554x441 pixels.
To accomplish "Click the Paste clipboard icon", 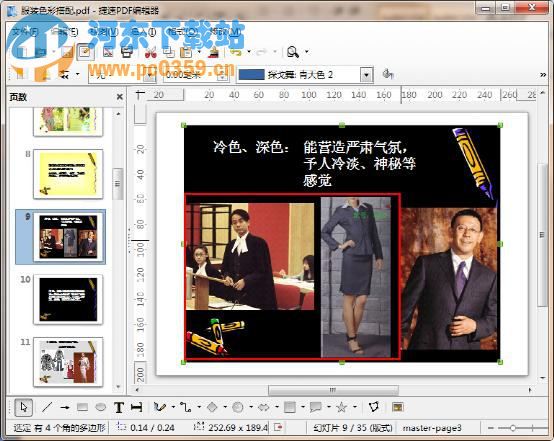I will point(186,52).
